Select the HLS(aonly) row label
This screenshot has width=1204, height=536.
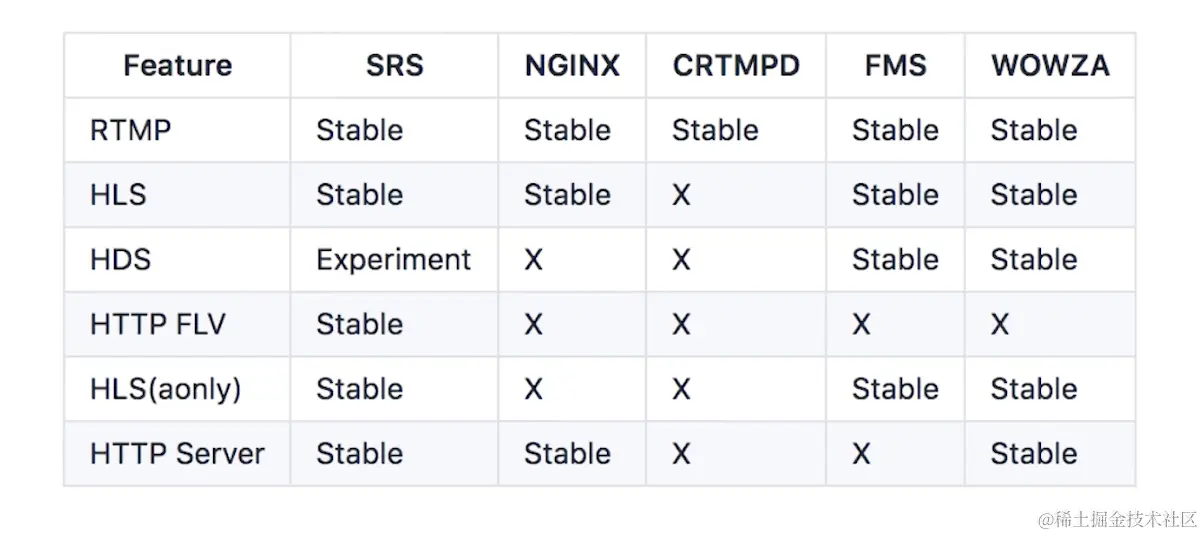tap(165, 388)
